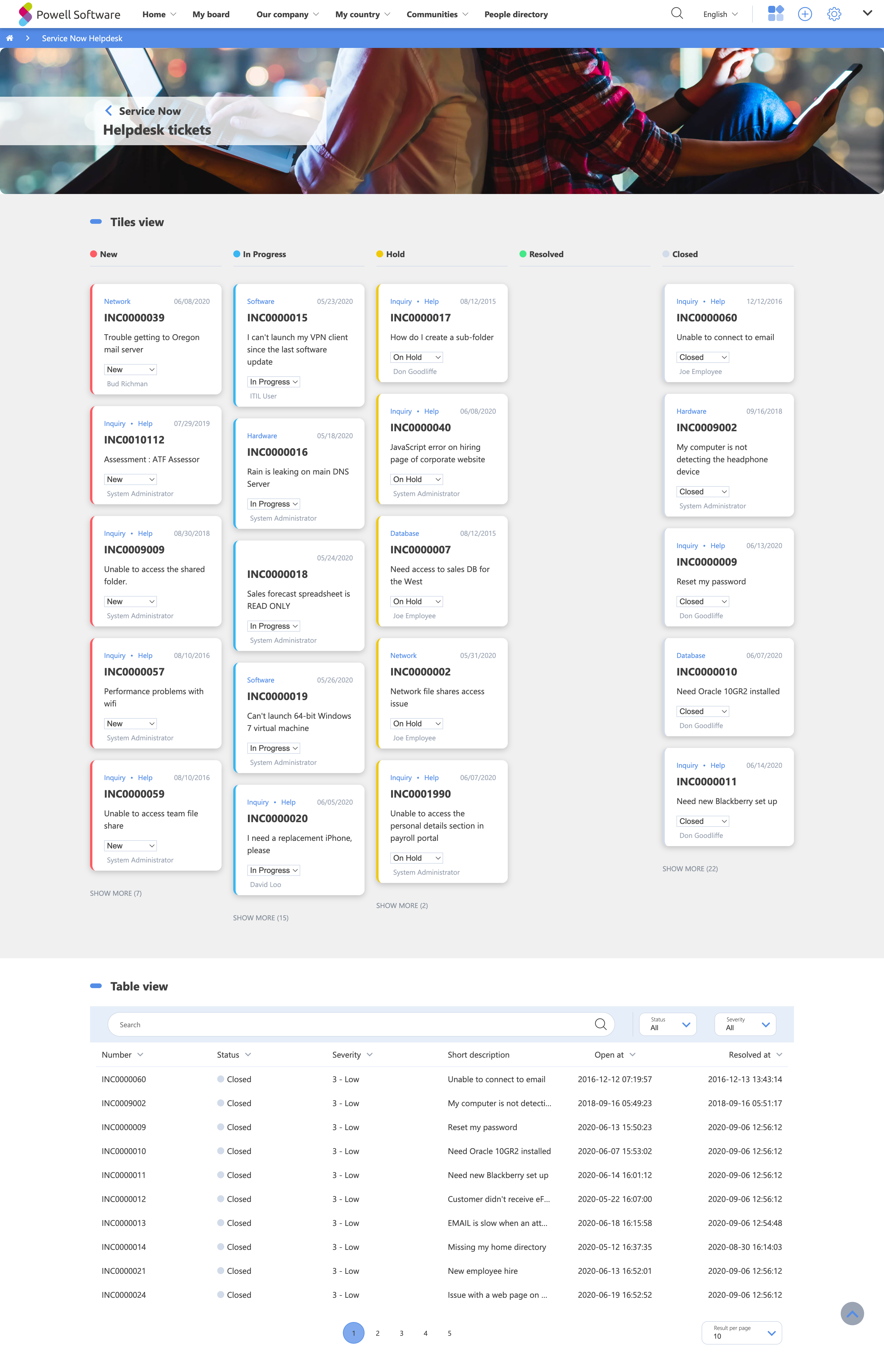Click the scroll-to-top arrow button
Image resolution: width=884 pixels, height=1372 pixels.
852,1314
